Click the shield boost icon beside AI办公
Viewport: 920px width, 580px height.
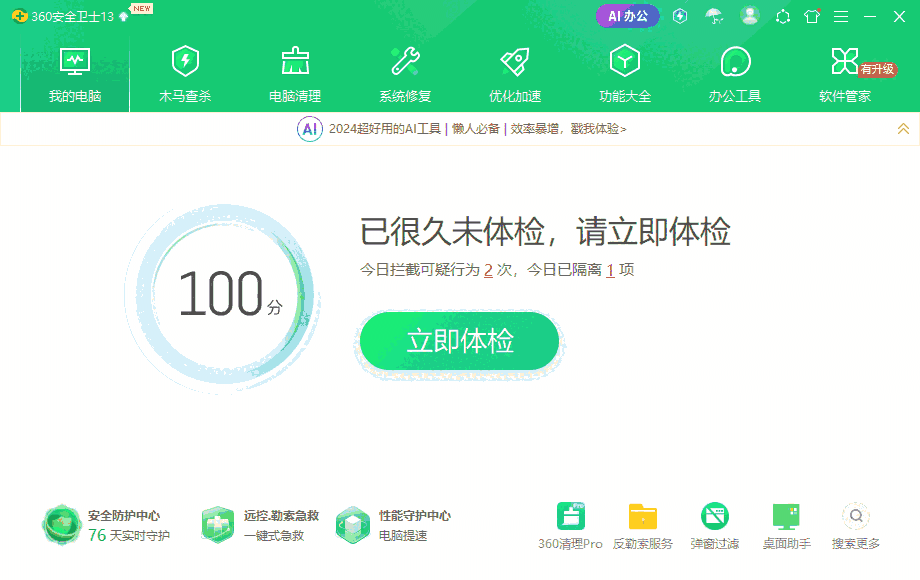679,16
